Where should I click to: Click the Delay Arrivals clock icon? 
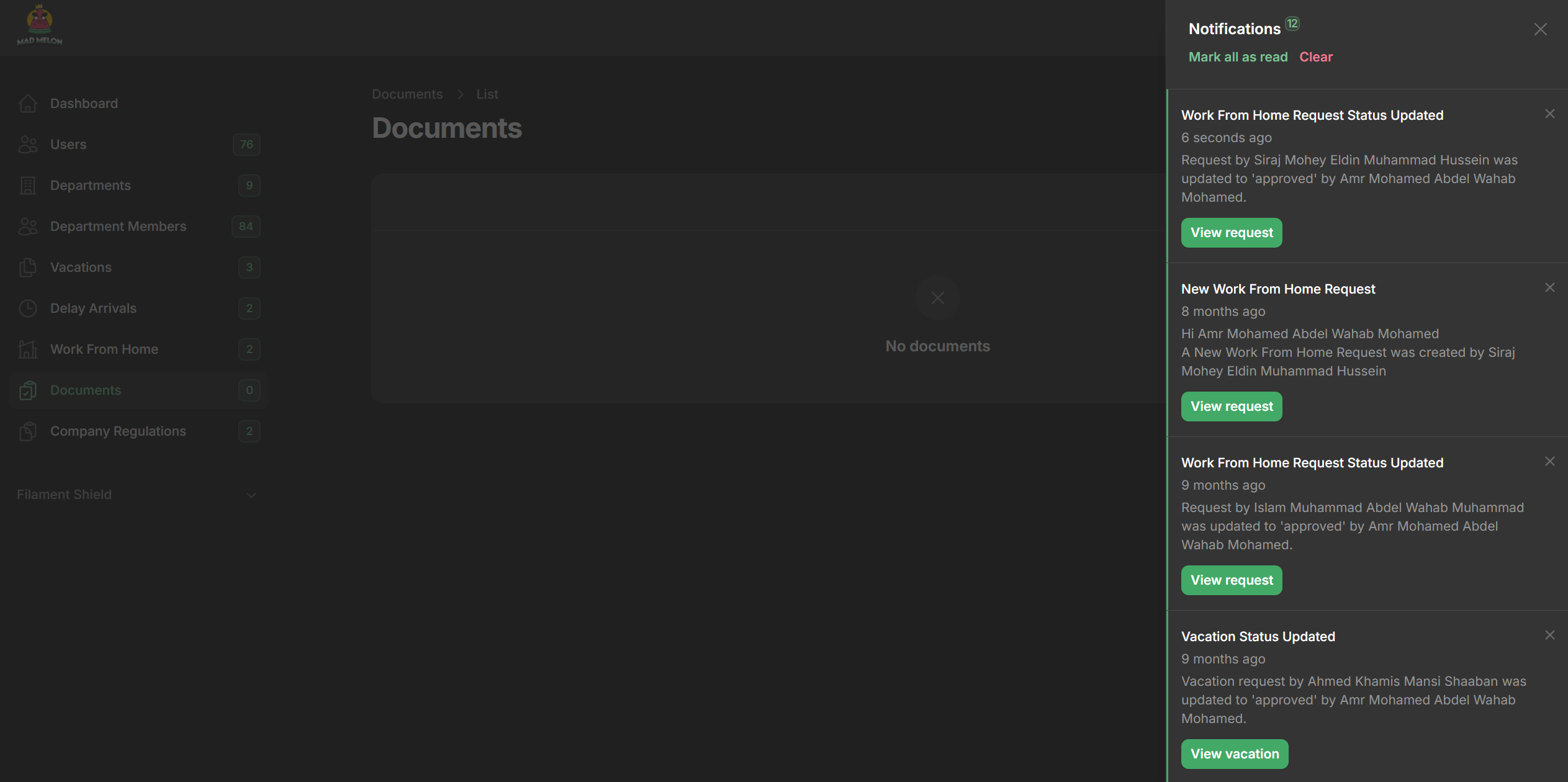pos(28,308)
